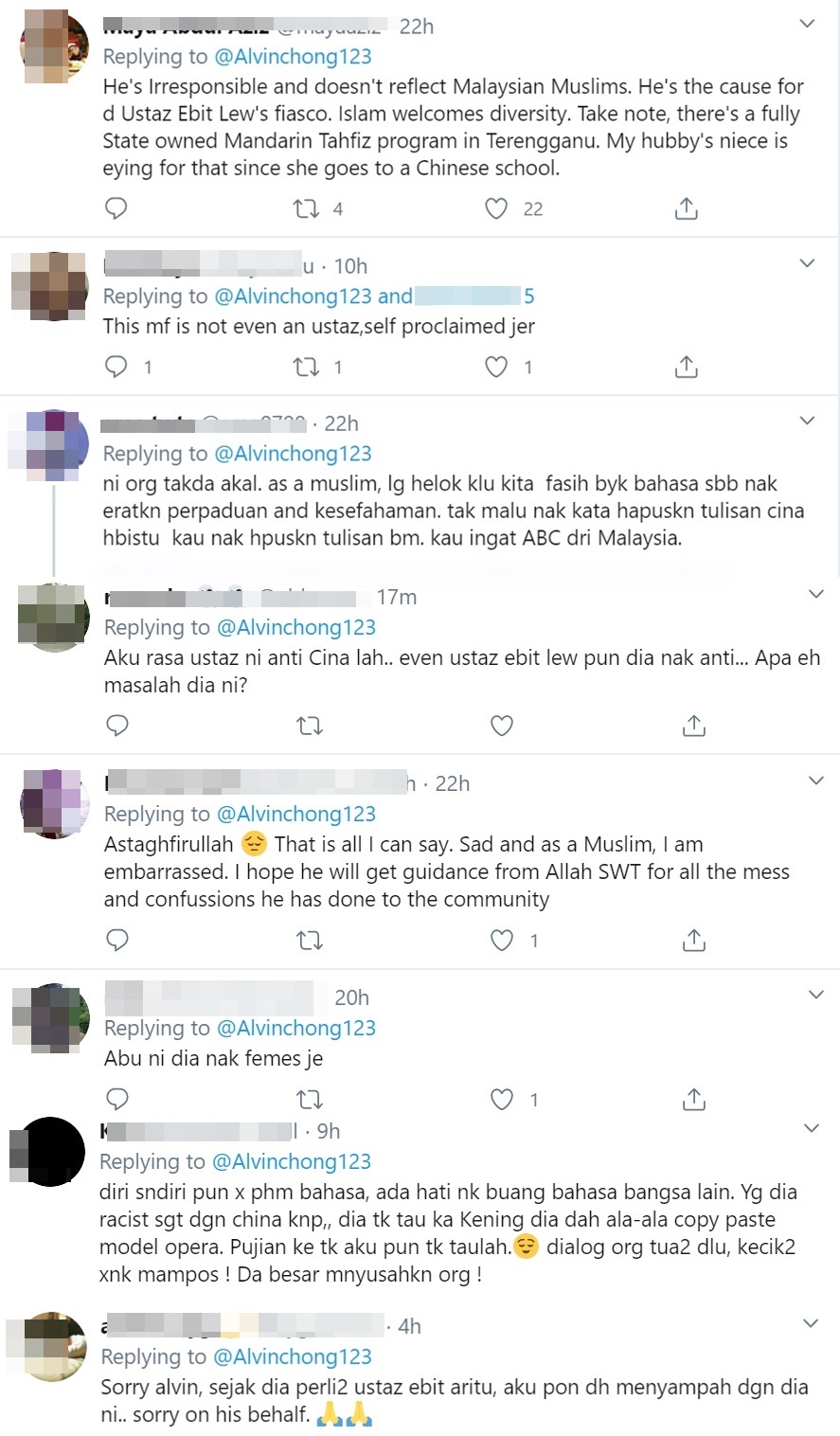Image resolution: width=840 pixels, height=1436 pixels.
Task: Share the 'anti Cina lah' tweet
Action: click(694, 726)
